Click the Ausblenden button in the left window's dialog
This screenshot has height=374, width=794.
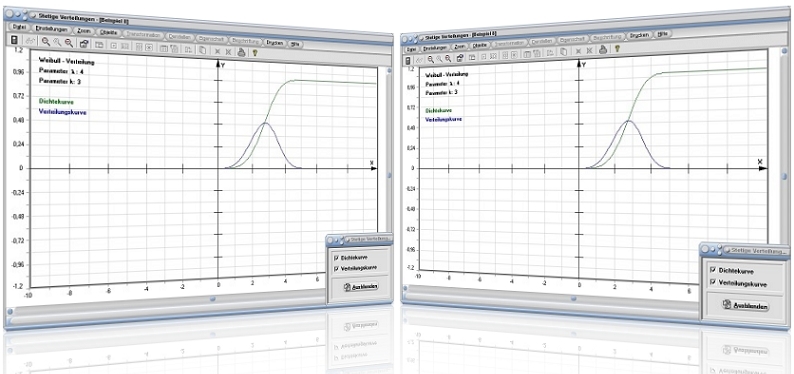[x=360, y=286]
